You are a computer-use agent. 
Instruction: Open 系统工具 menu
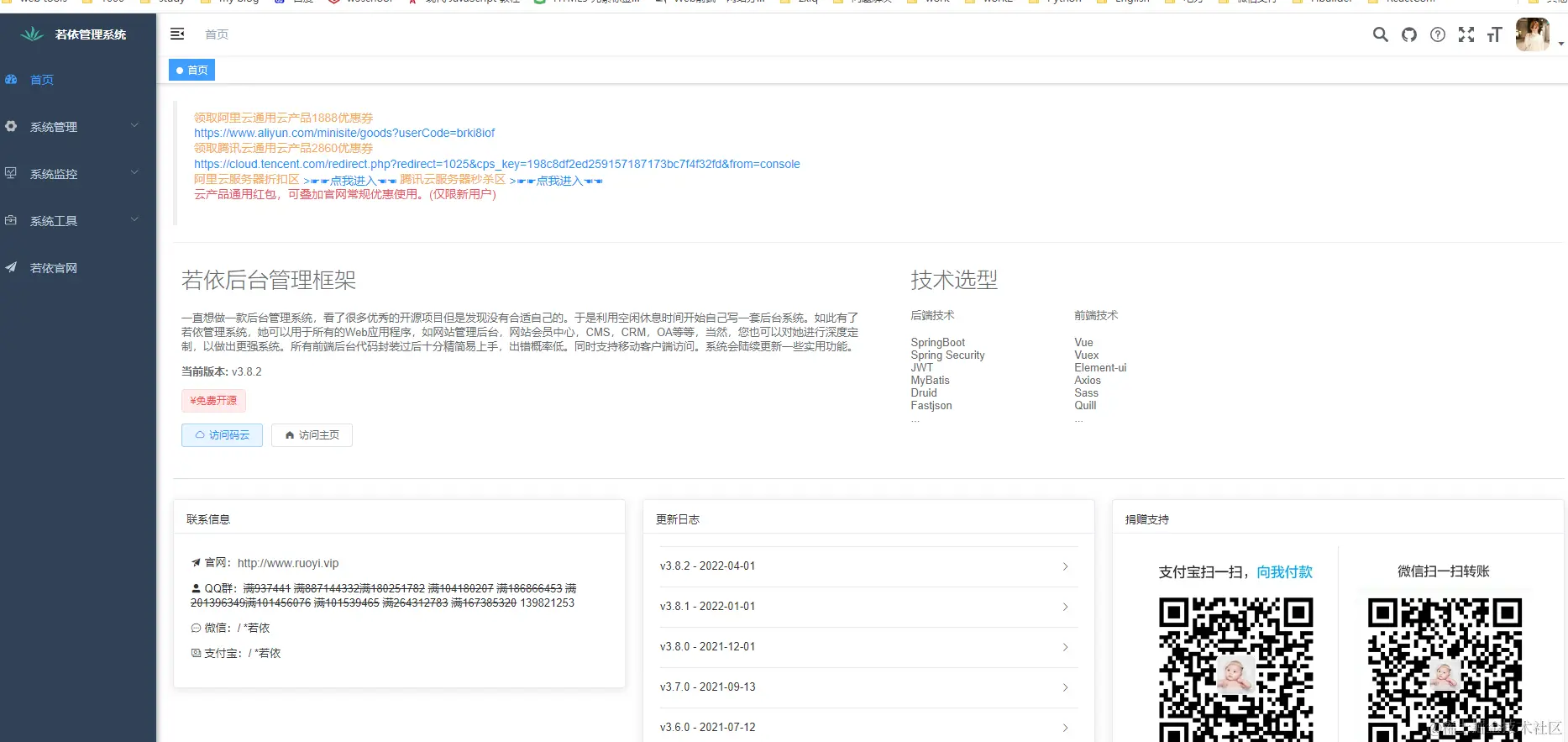pos(78,221)
